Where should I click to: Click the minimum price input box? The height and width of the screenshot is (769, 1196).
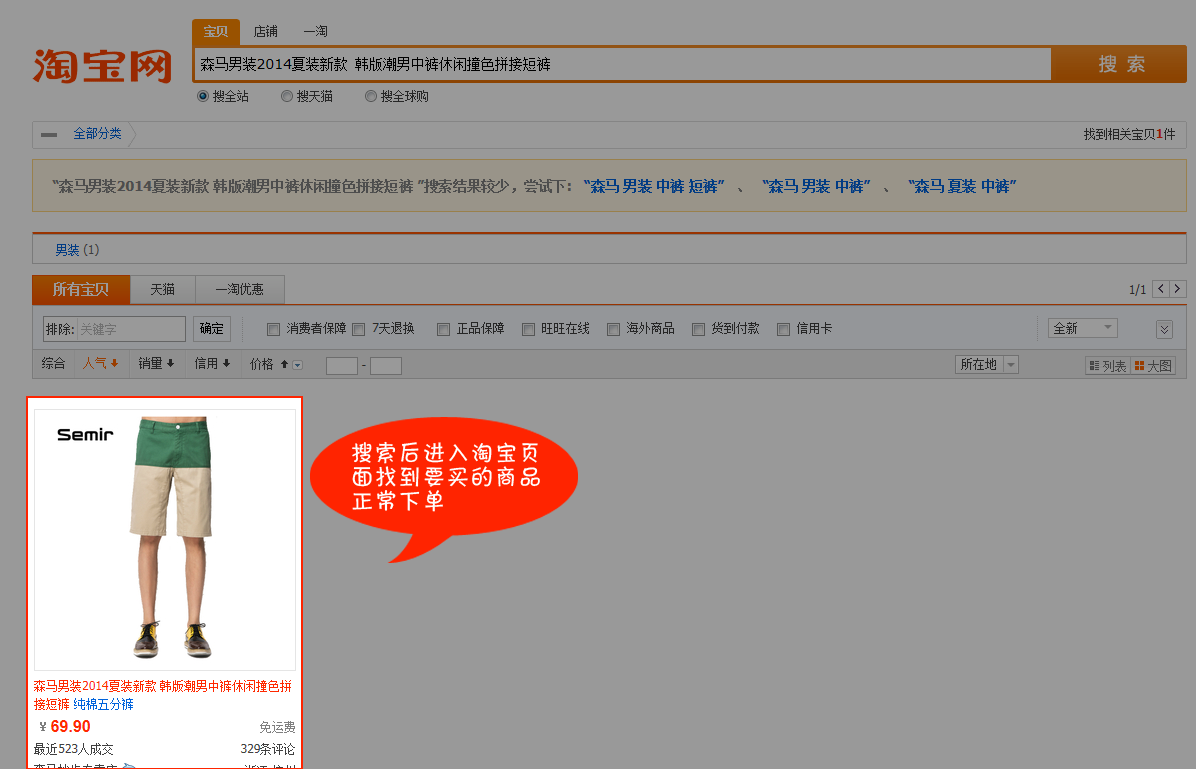(x=342, y=366)
